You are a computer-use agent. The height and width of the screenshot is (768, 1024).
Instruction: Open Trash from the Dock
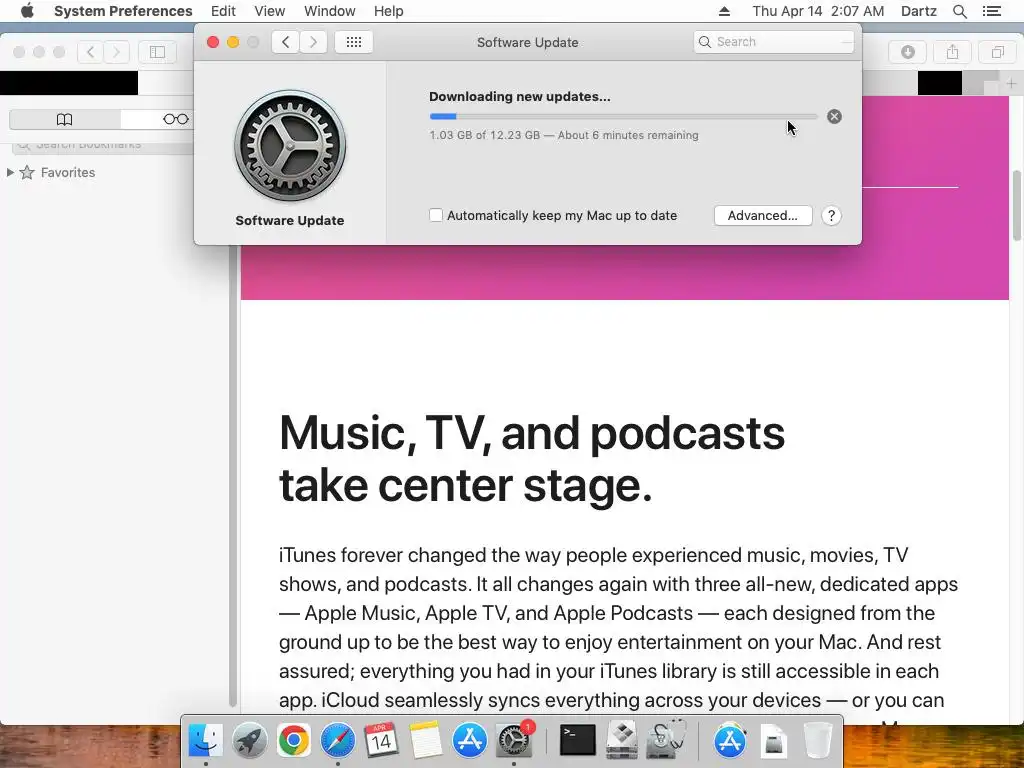point(818,741)
